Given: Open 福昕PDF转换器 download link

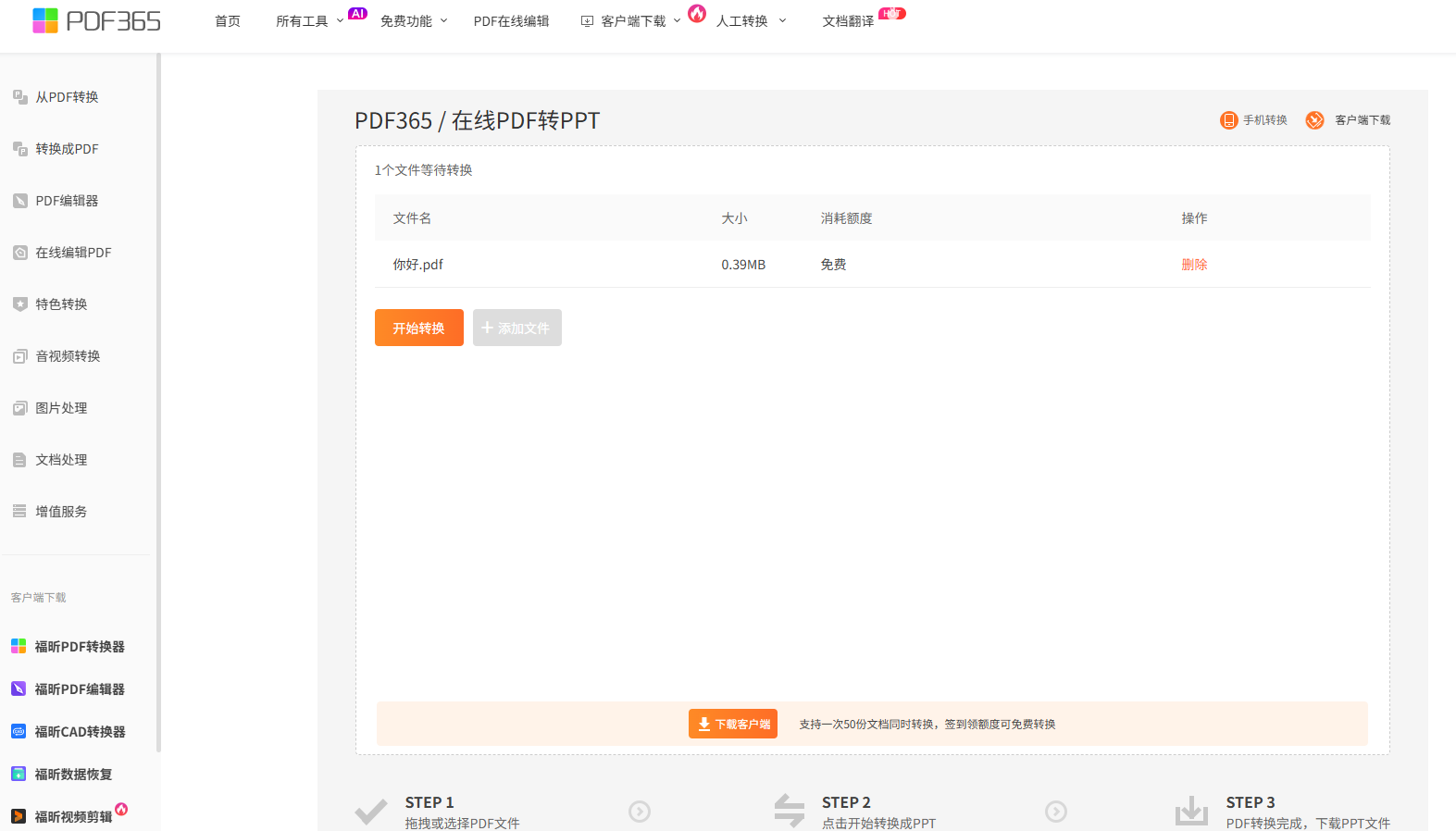Looking at the screenshot, I should (x=80, y=646).
